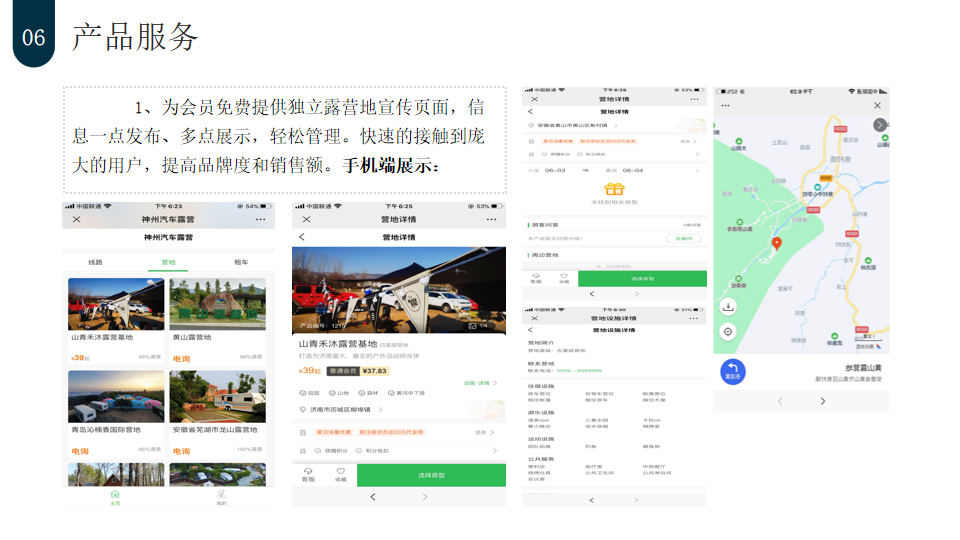This screenshot has width=960, height=540.
Task: Select the 营地 tab
Action: pyautogui.click(x=168, y=262)
